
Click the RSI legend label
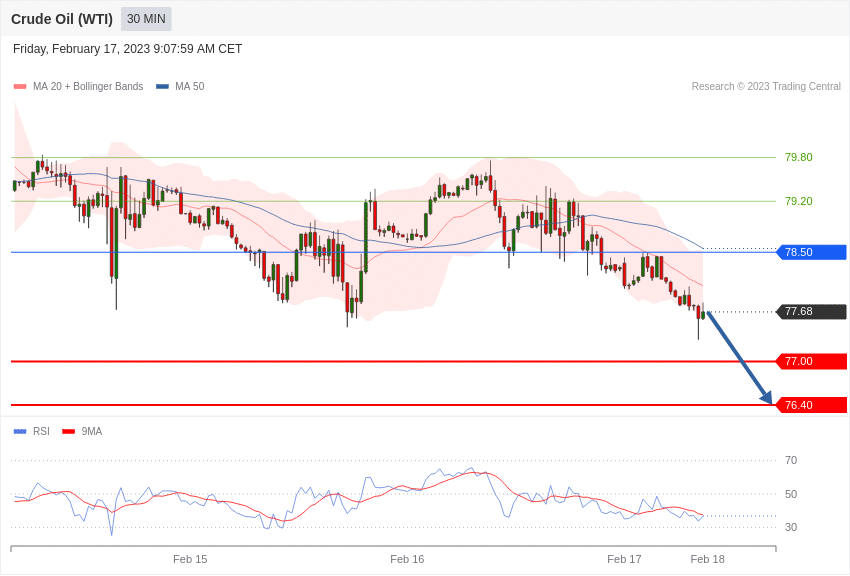pyautogui.click(x=41, y=431)
